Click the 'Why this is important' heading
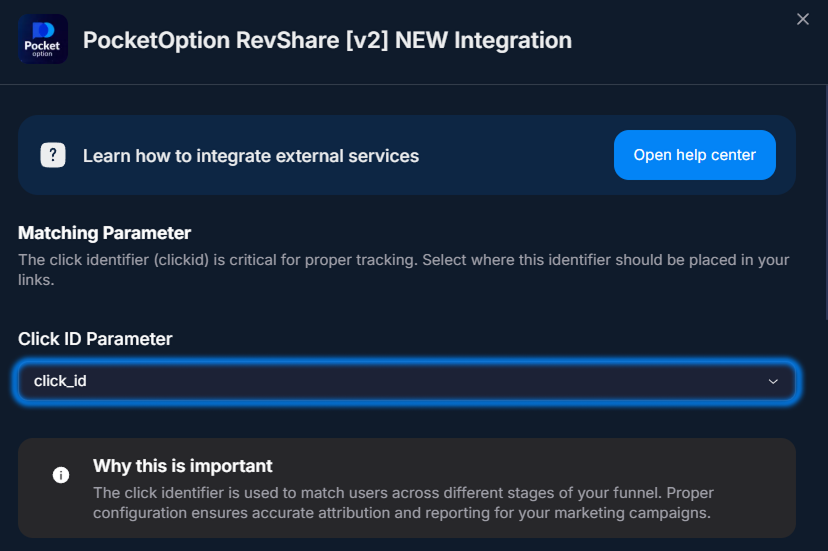The height and width of the screenshot is (551, 828). 183,466
